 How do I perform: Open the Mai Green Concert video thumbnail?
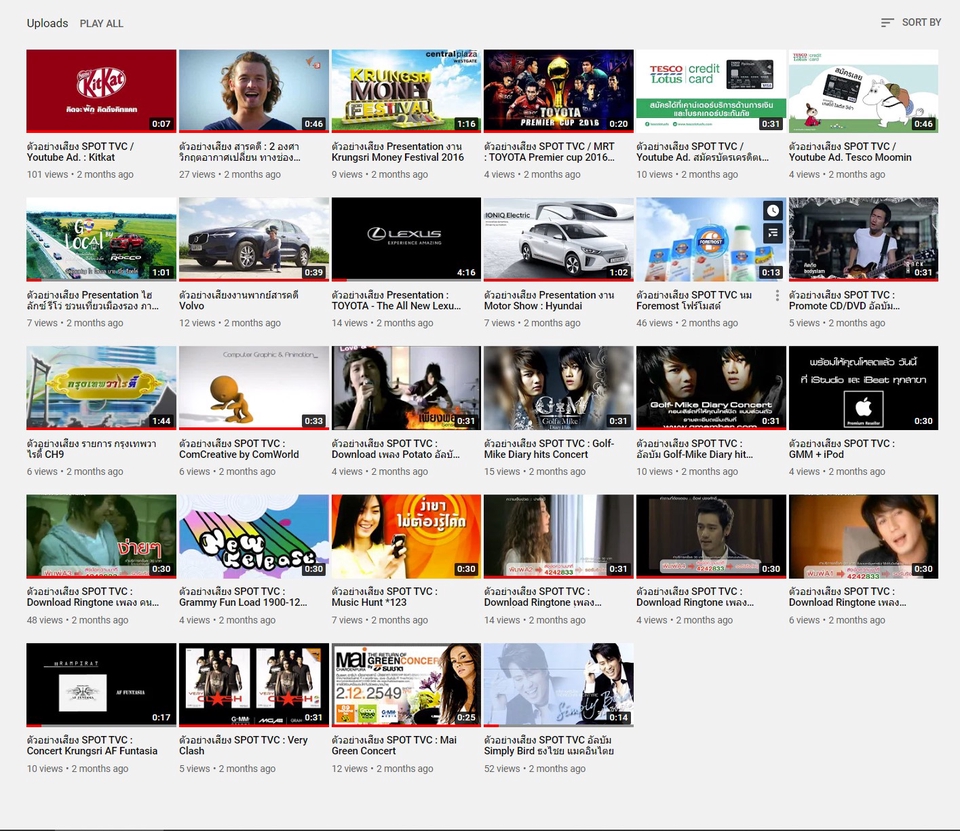pyautogui.click(x=404, y=684)
